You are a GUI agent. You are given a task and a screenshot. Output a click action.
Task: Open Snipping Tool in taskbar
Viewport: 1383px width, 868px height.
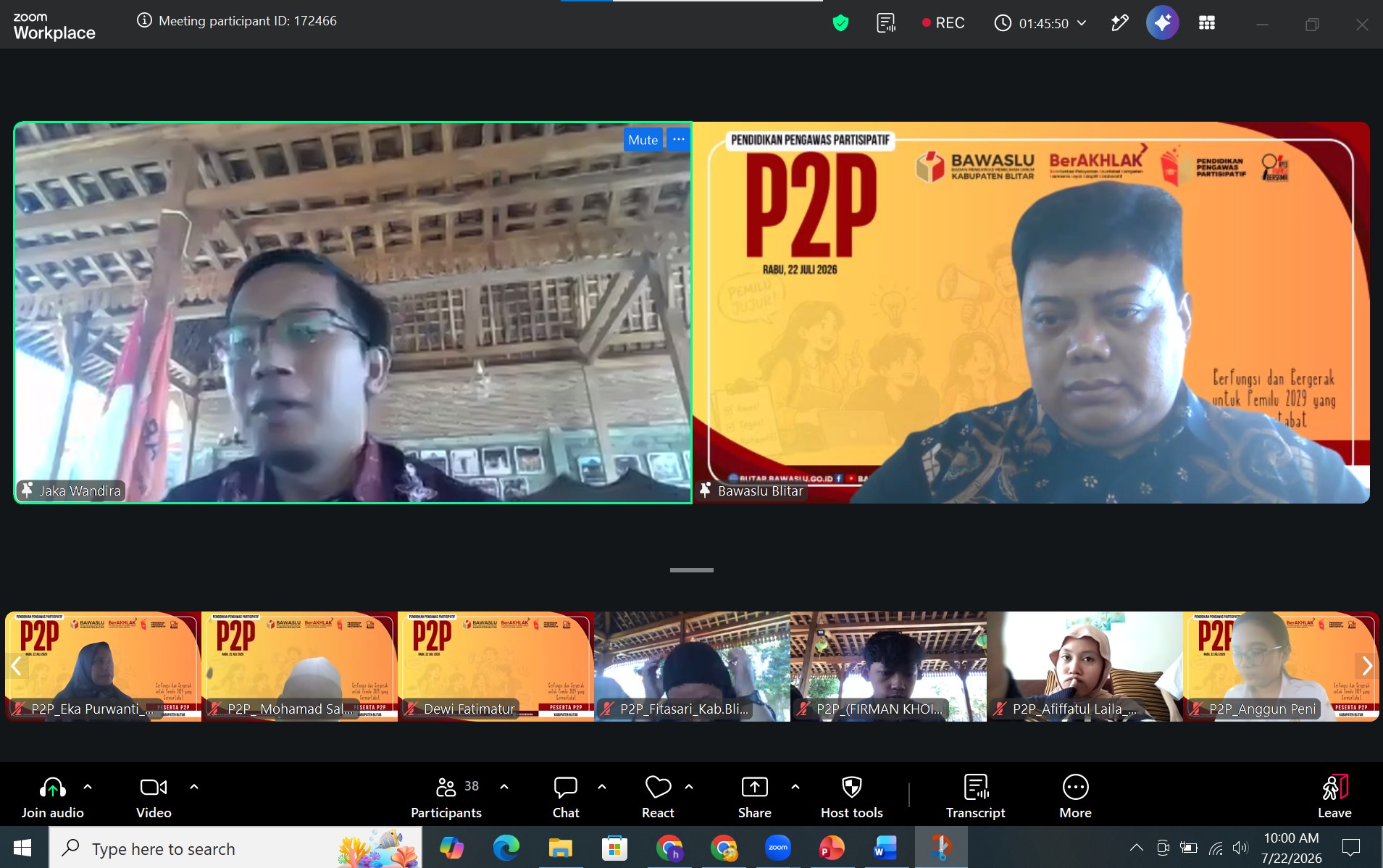tap(940, 848)
